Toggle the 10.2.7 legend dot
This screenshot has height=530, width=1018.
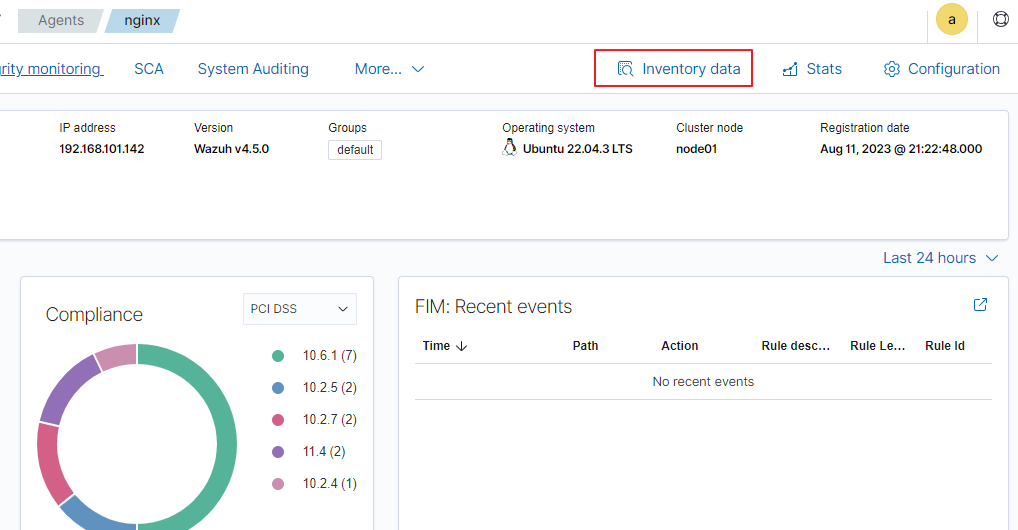coord(278,420)
